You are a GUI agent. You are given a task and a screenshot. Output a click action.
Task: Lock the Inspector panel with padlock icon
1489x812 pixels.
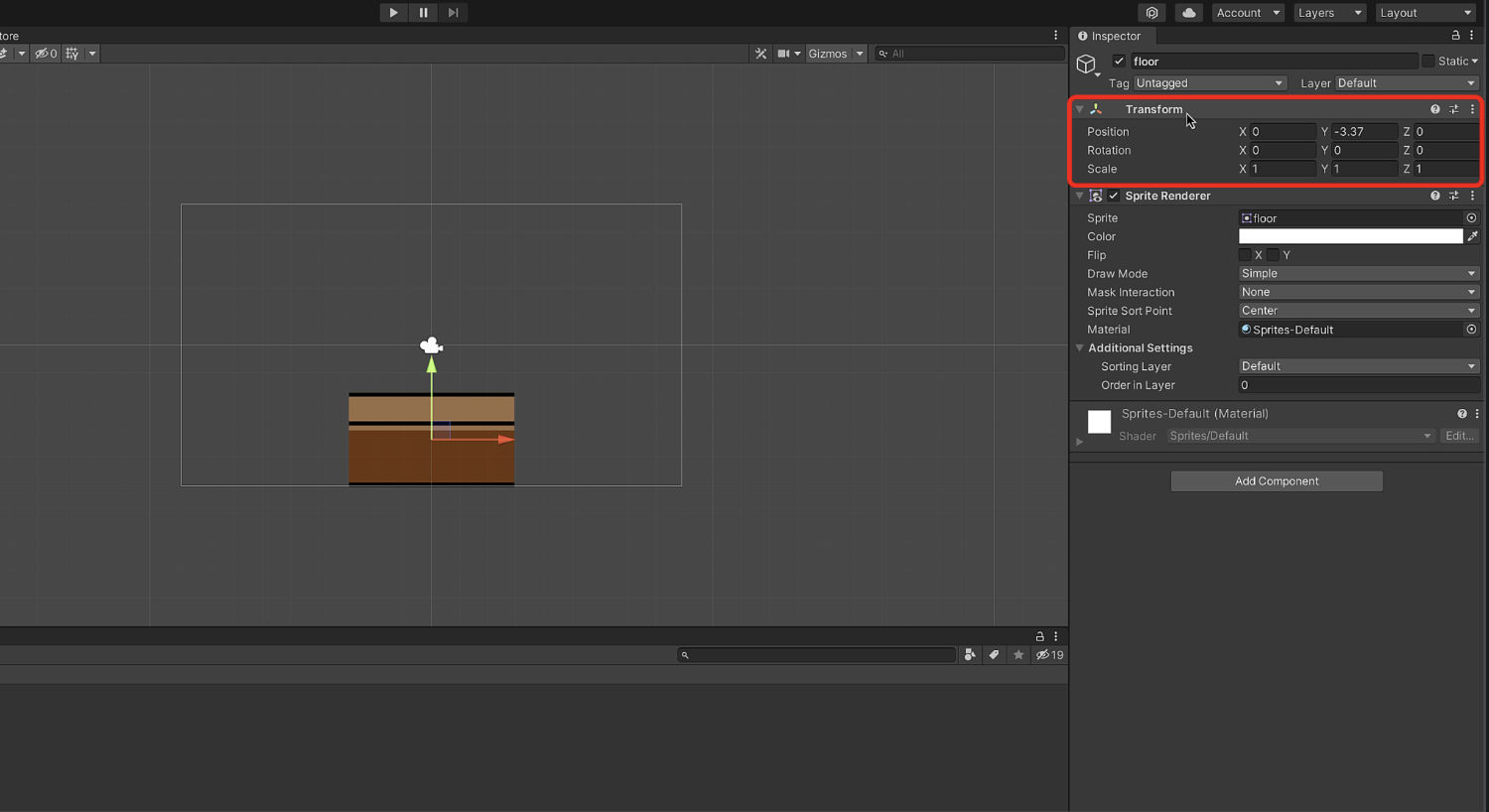(1455, 36)
